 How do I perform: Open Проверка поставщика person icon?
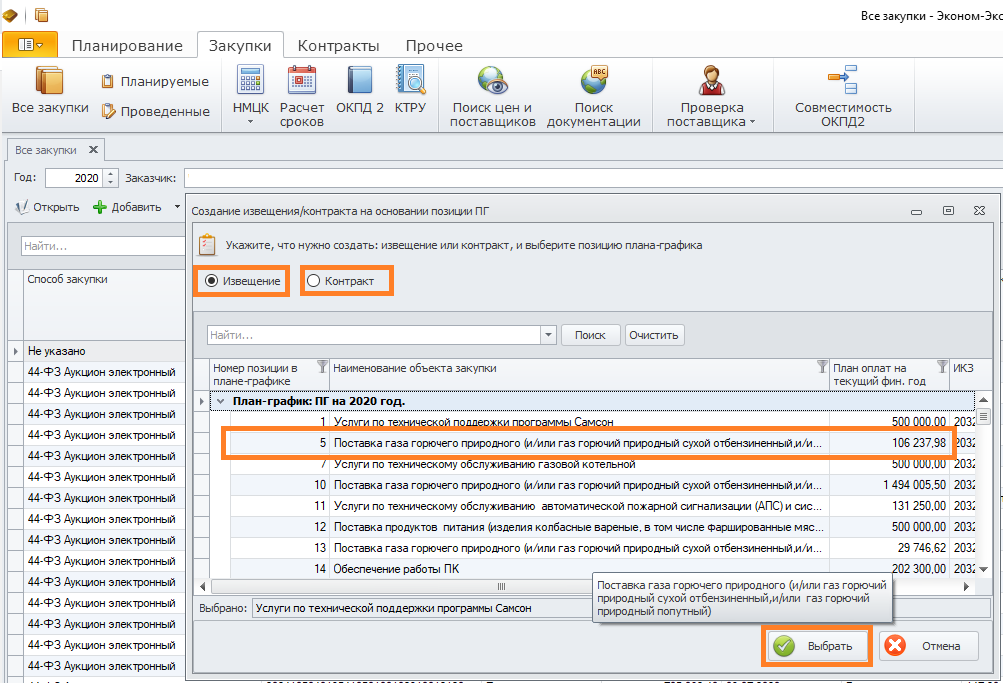(x=711, y=81)
